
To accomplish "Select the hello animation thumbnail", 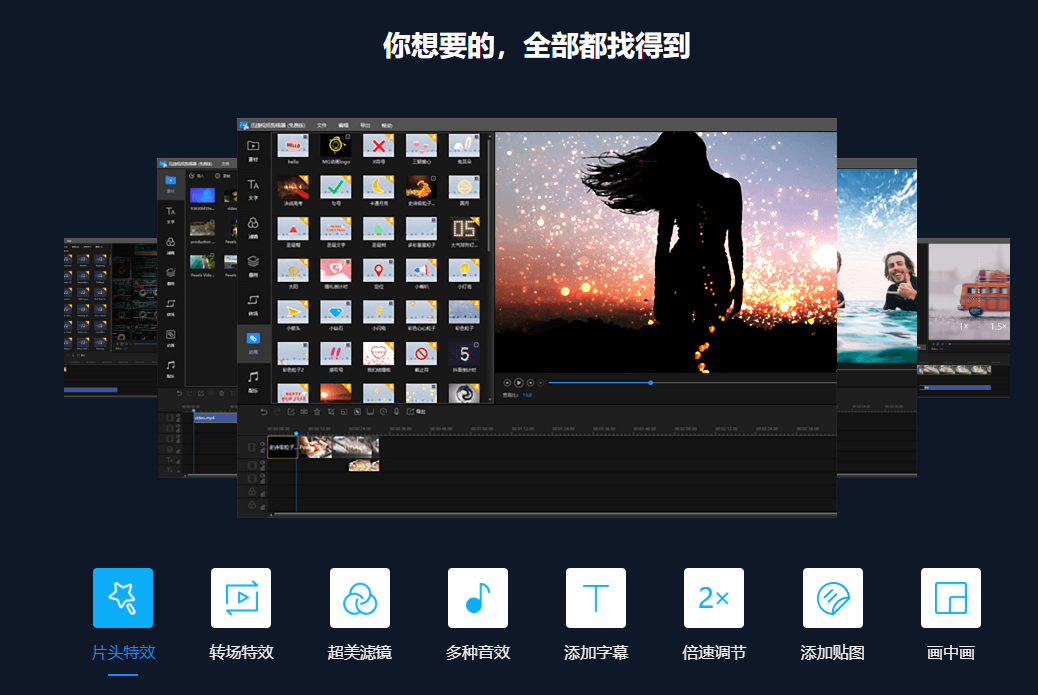I will (293, 146).
